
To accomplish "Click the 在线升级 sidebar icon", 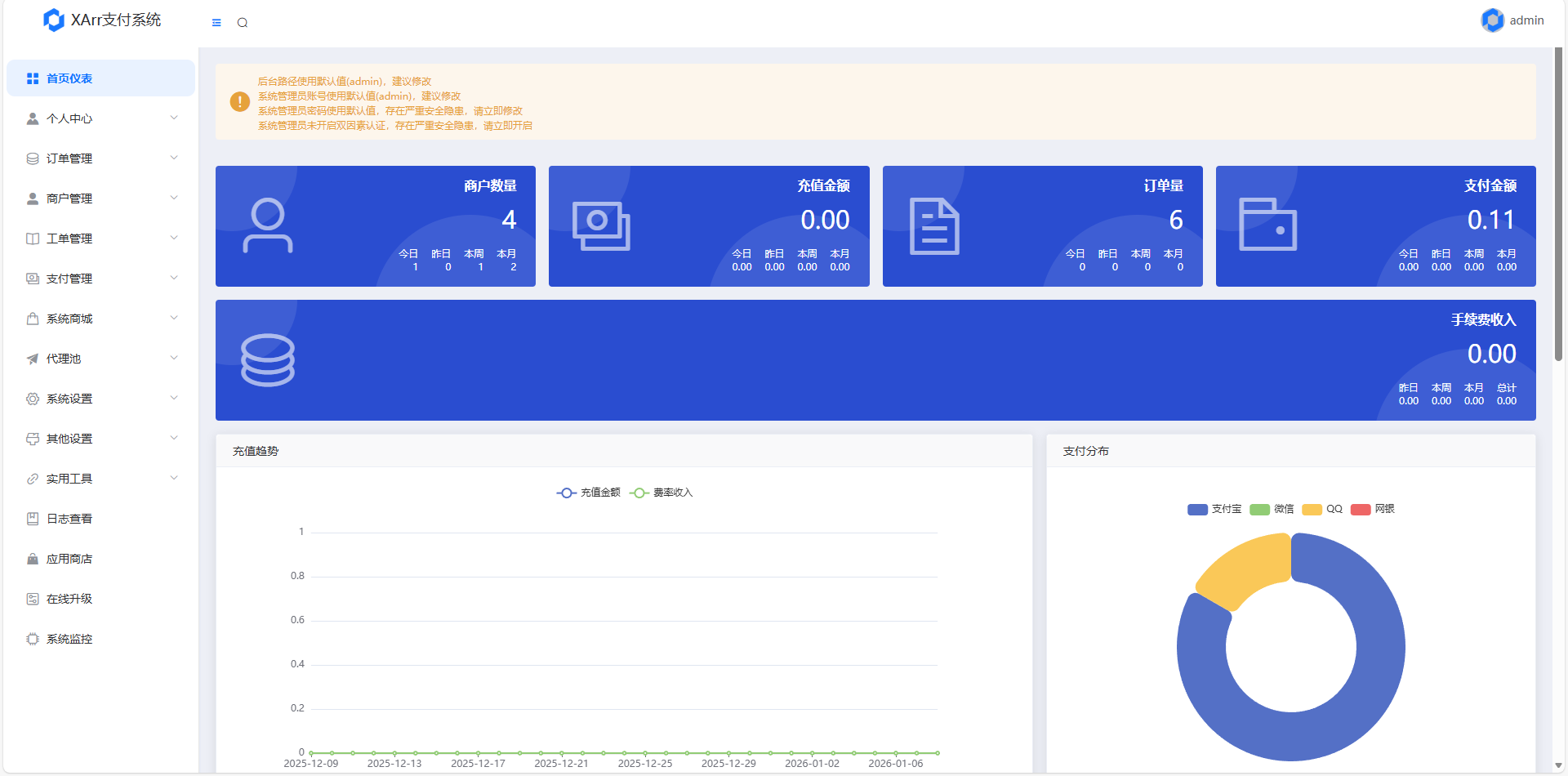I will (x=33, y=599).
